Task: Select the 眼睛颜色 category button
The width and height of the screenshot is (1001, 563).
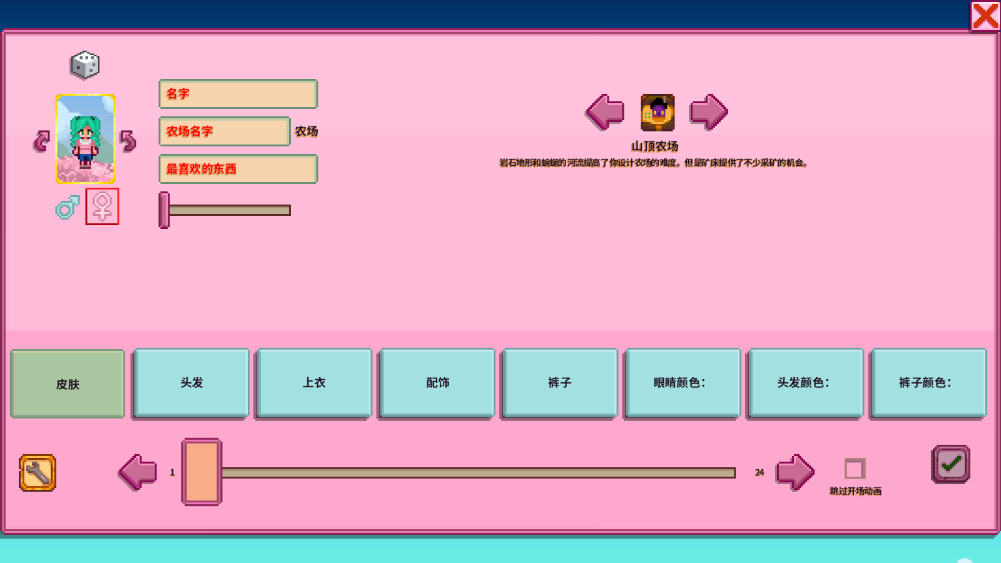Action: pyautogui.click(x=682, y=383)
